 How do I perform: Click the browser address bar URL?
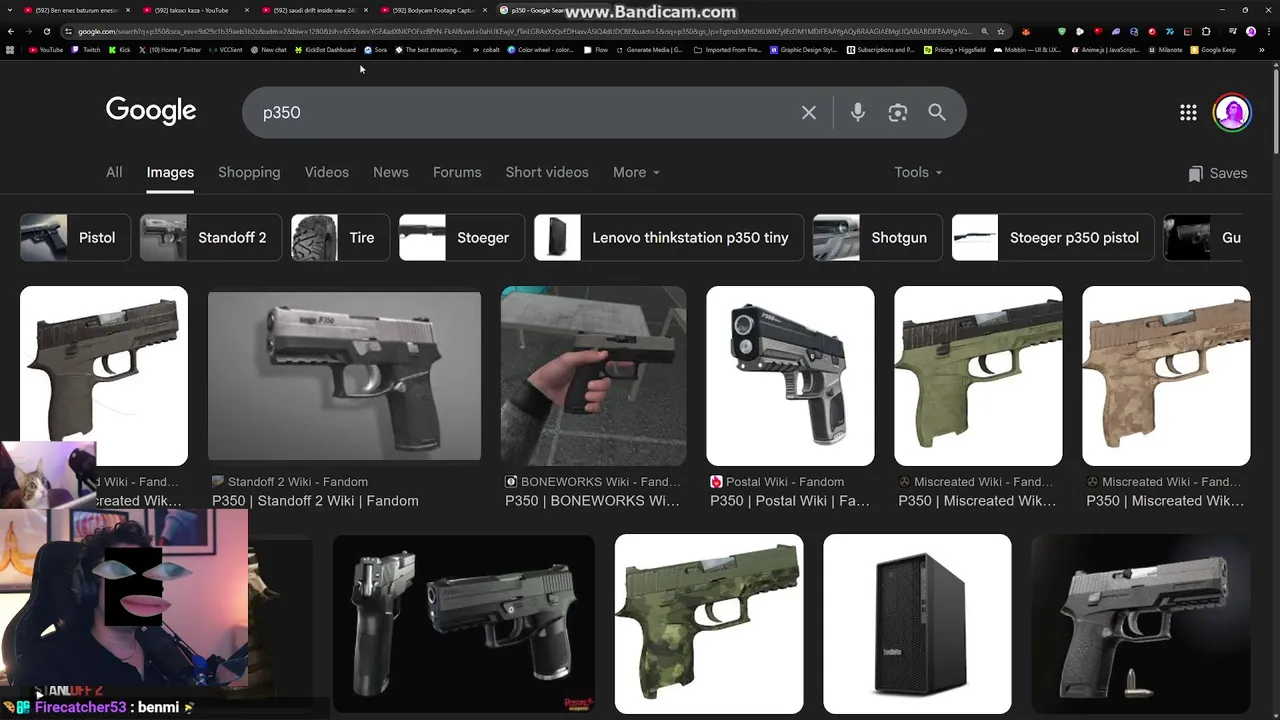pyautogui.click(x=520, y=31)
